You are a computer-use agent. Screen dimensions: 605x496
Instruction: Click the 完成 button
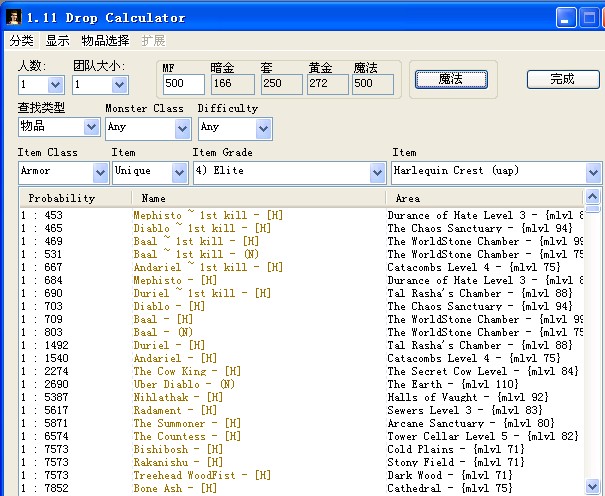click(563, 79)
